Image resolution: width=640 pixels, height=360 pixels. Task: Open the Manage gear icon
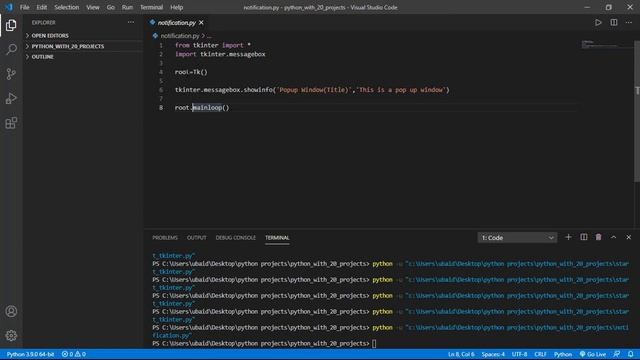coord(11,336)
